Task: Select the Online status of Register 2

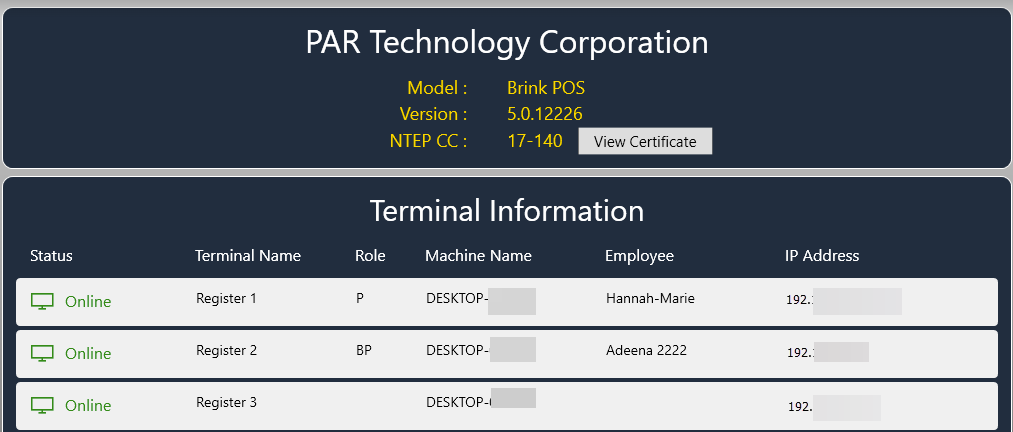Action: [88, 353]
